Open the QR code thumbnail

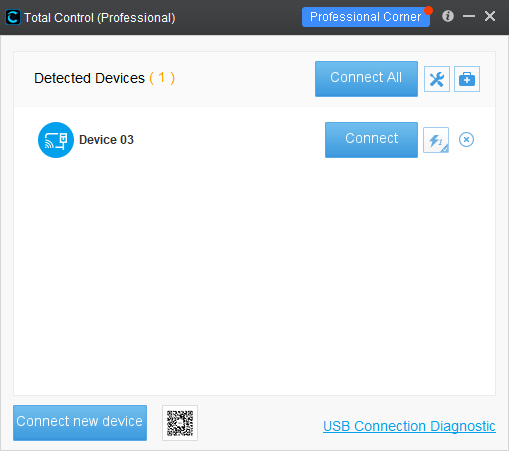coord(180,423)
